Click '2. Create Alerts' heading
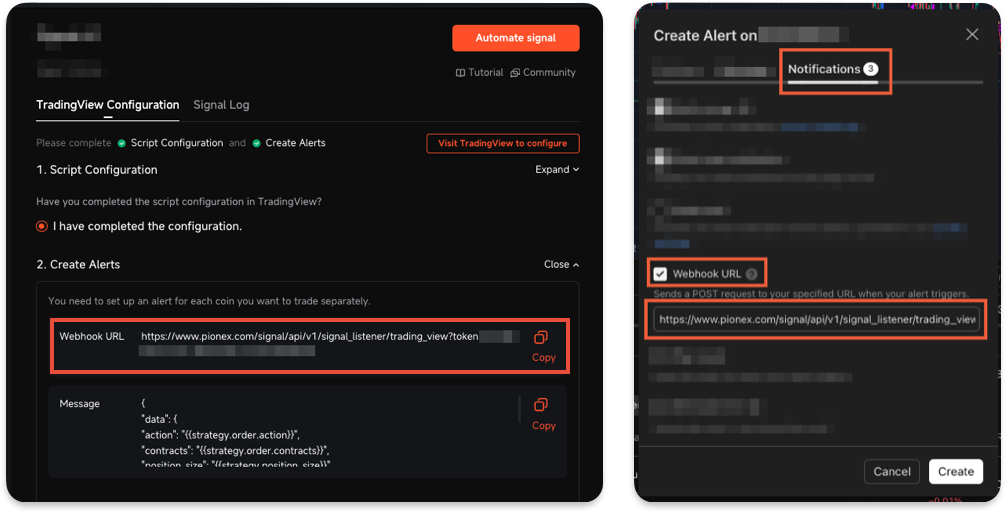This screenshot has height=512, width=1008. click(x=78, y=264)
